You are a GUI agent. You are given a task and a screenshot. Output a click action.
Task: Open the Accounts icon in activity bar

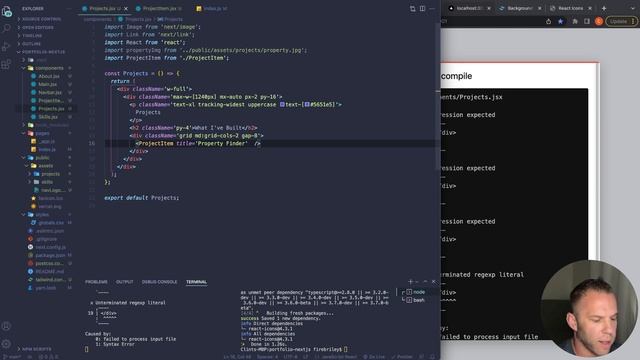coord(6,326)
